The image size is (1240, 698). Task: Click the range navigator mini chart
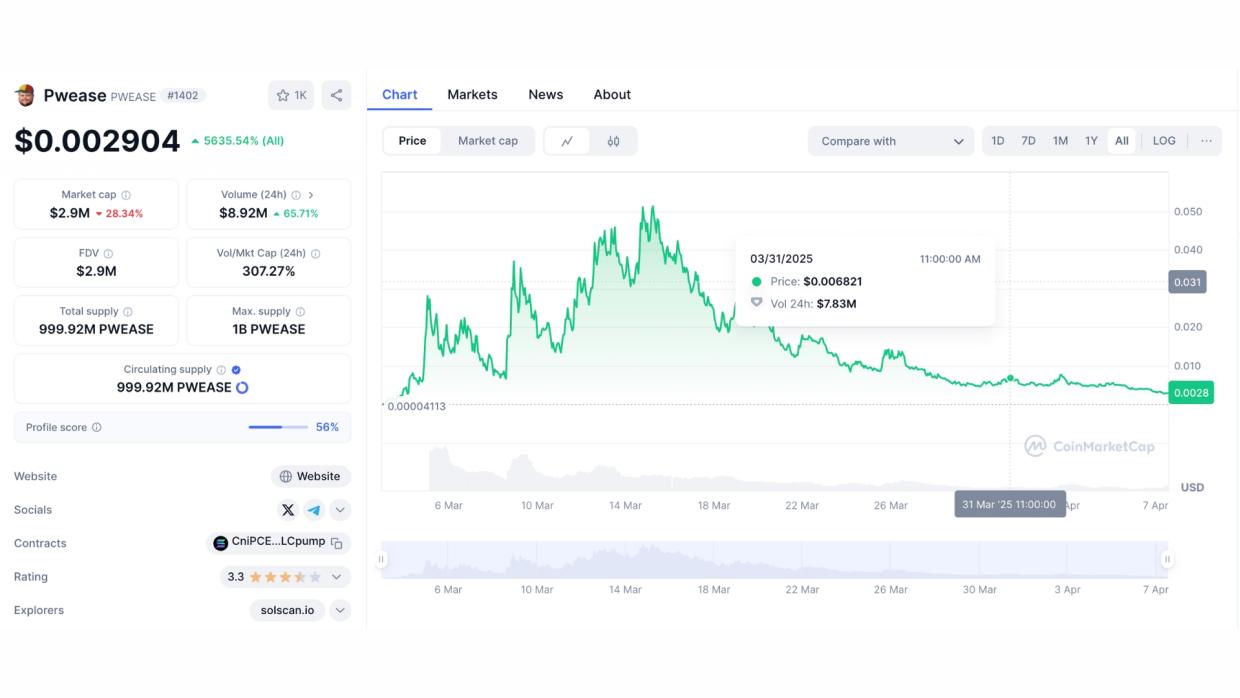coord(774,560)
